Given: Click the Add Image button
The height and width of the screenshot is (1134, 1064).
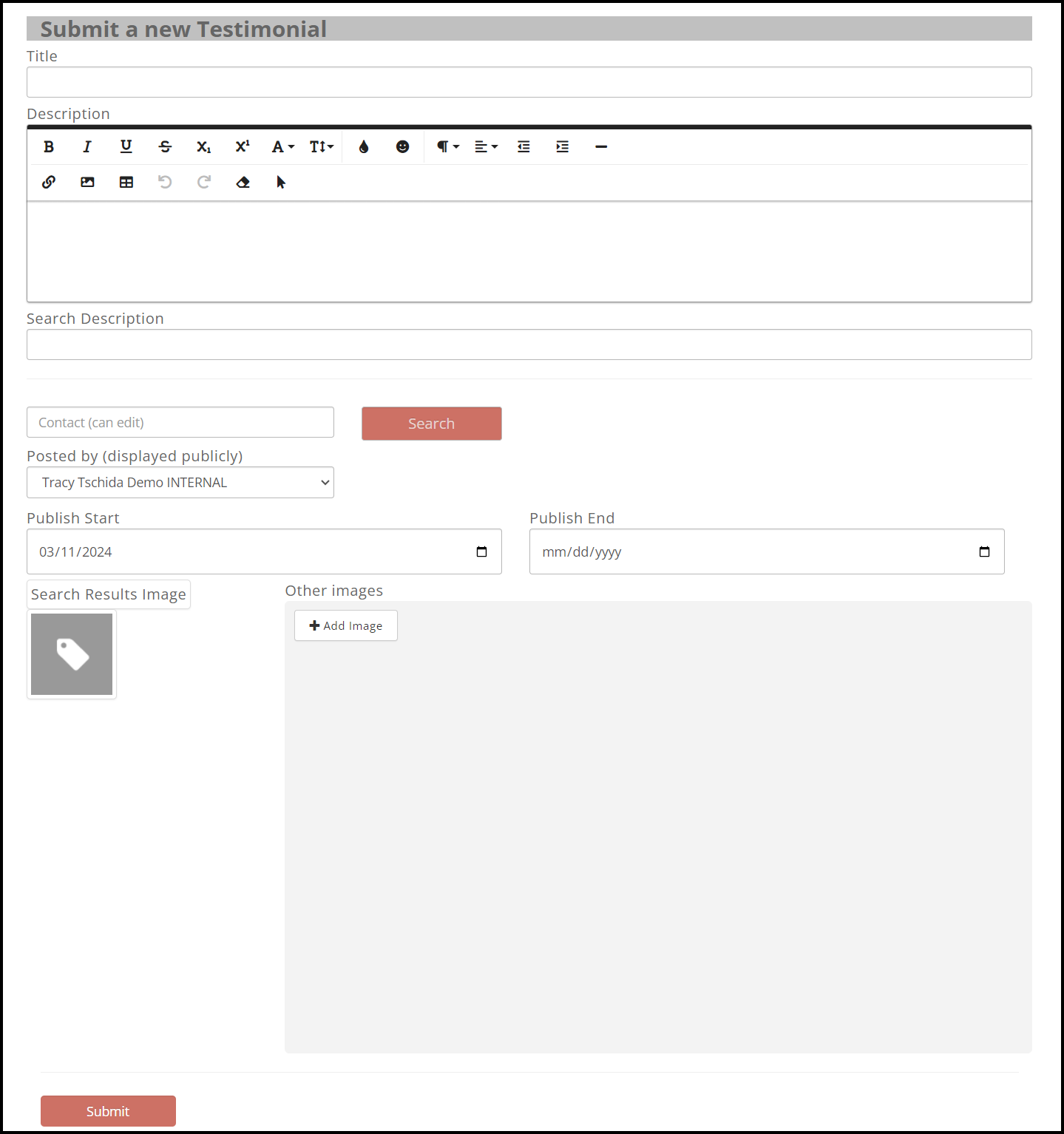Looking at the screenshot, I should click(345, 625).
